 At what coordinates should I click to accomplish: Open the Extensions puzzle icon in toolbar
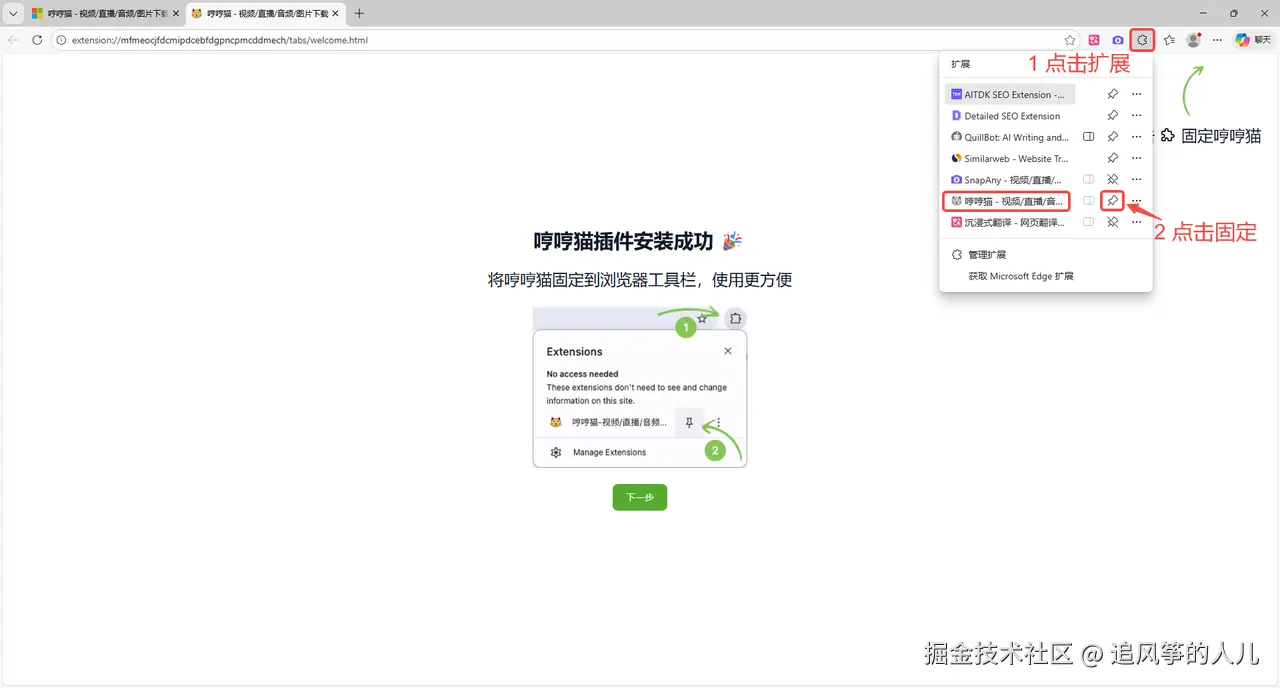point(1142,40)
